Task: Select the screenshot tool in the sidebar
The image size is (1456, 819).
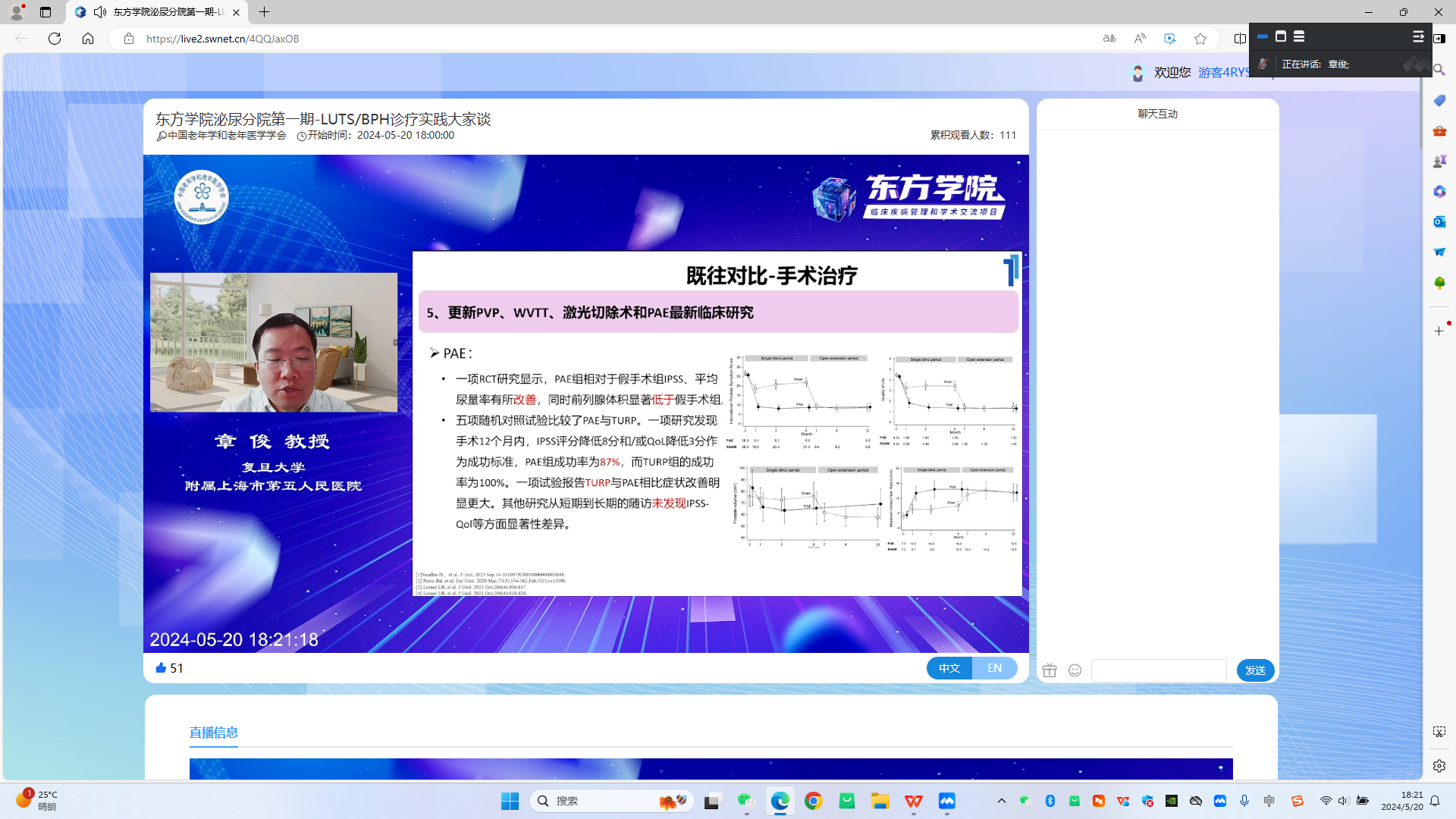Action: pyautogui.click(x=1439, y=731)
